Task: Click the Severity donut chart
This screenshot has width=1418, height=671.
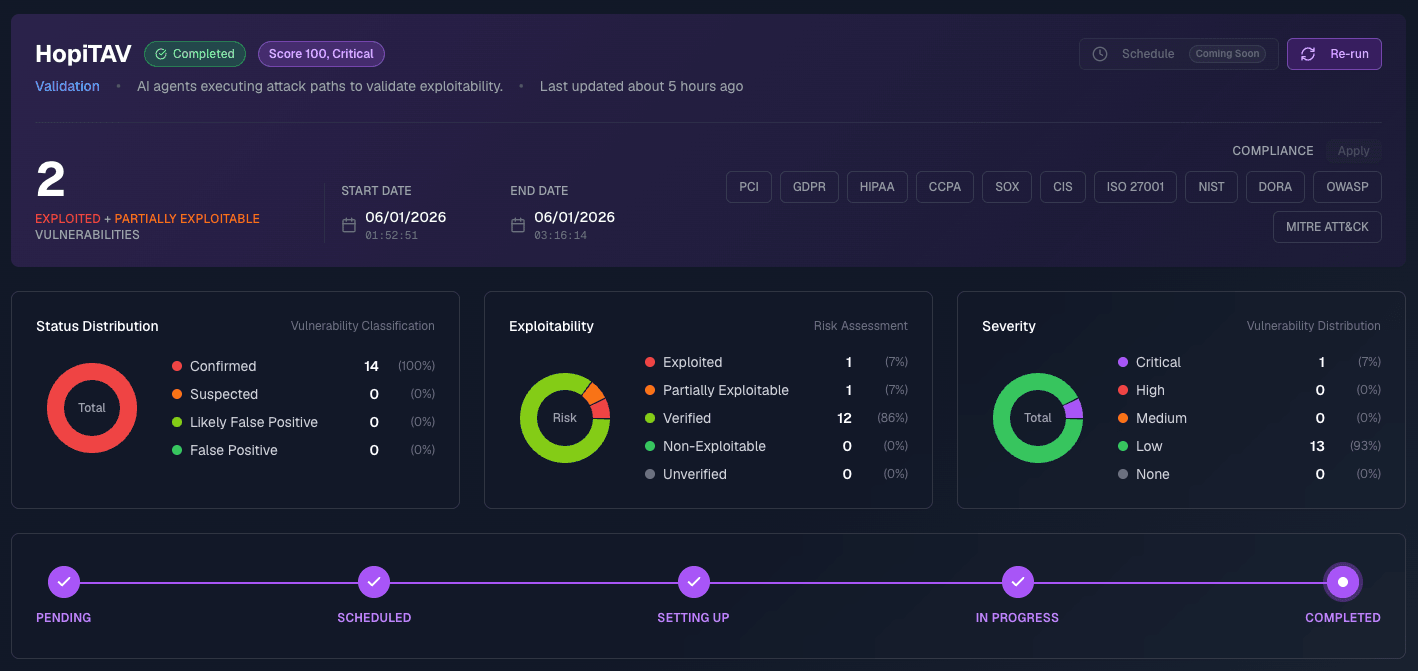Action: click(x=1038, y=418)
